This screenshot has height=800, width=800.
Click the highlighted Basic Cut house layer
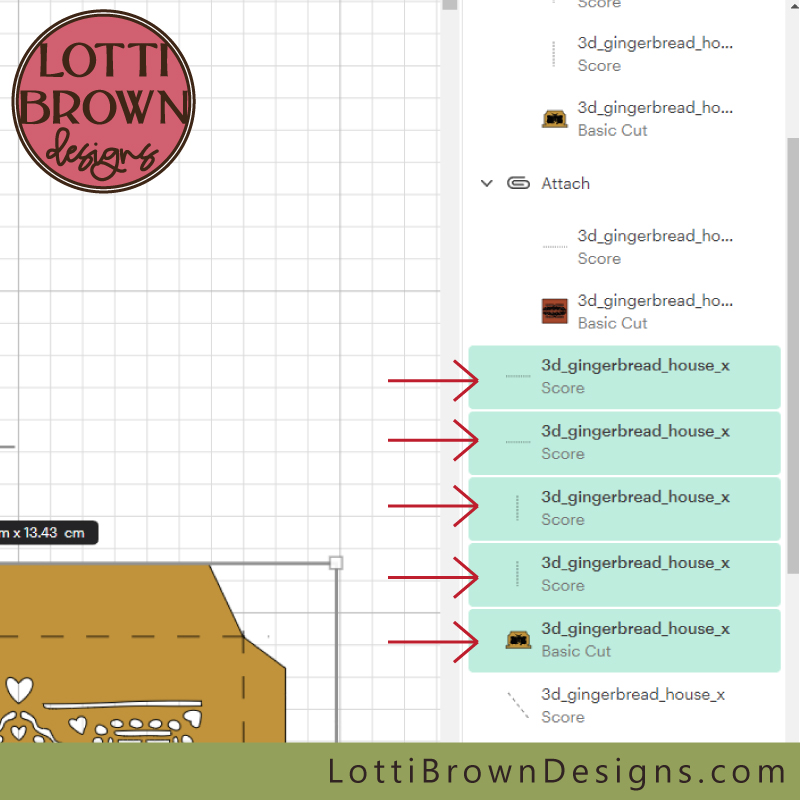[x=624, y=640]
